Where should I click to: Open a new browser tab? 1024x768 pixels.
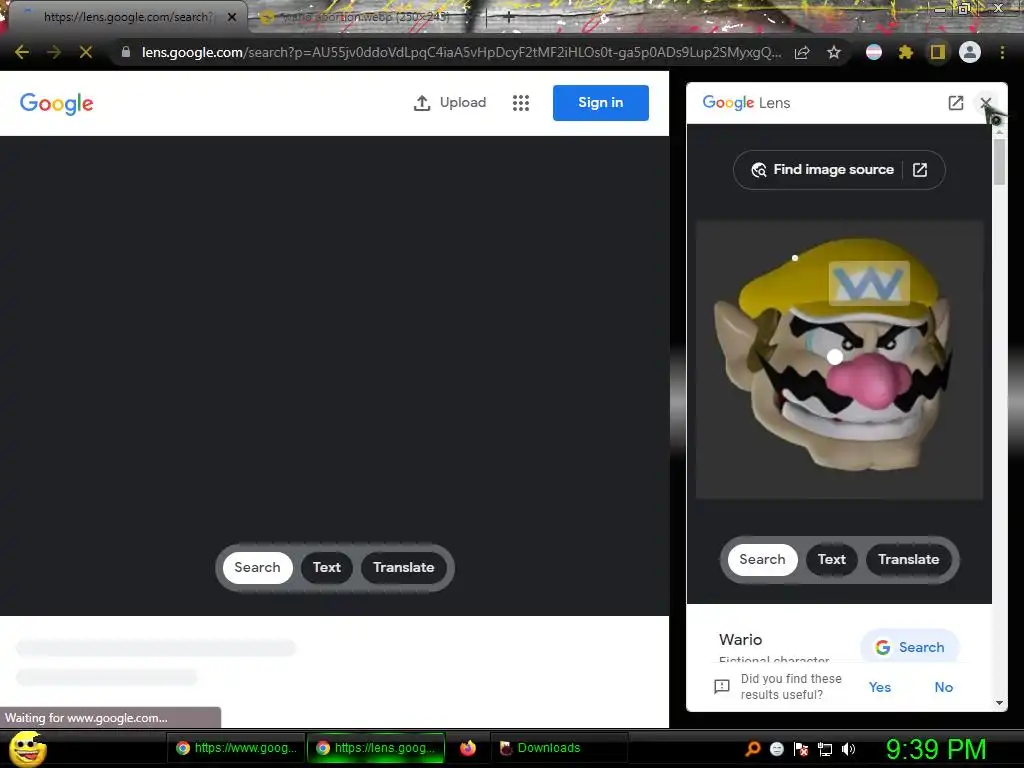click(x=509, y=18)
